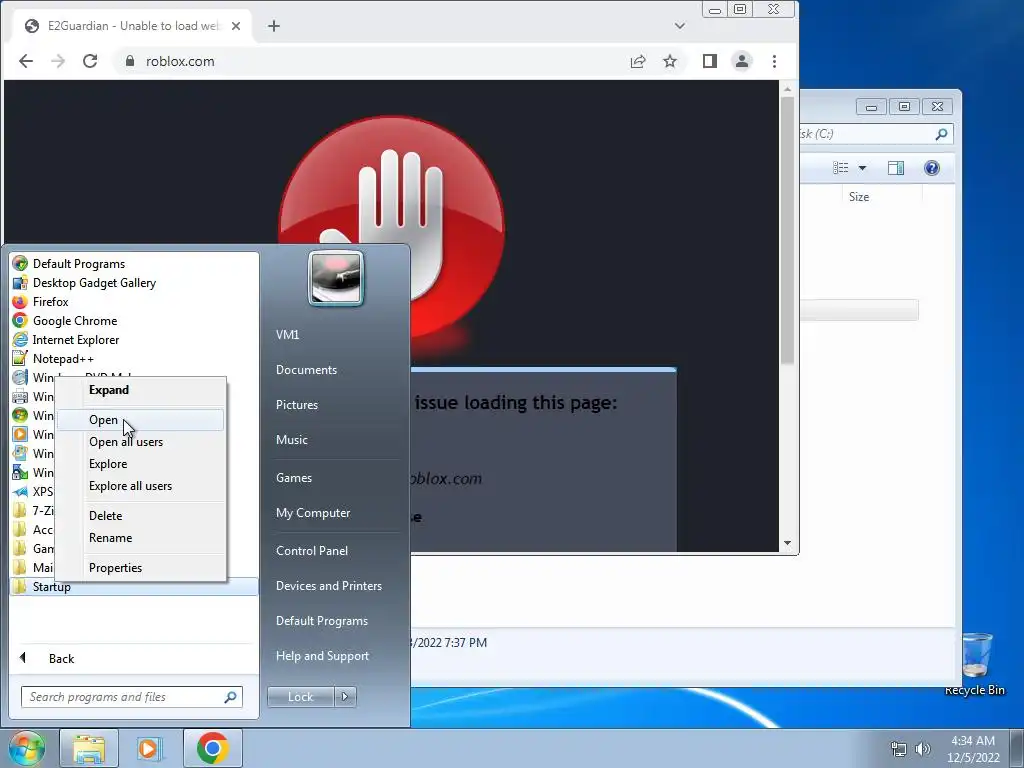The image size is (1024, 768).
Task: Click the Start menu search magnifier icon
Action: (231, 697)
